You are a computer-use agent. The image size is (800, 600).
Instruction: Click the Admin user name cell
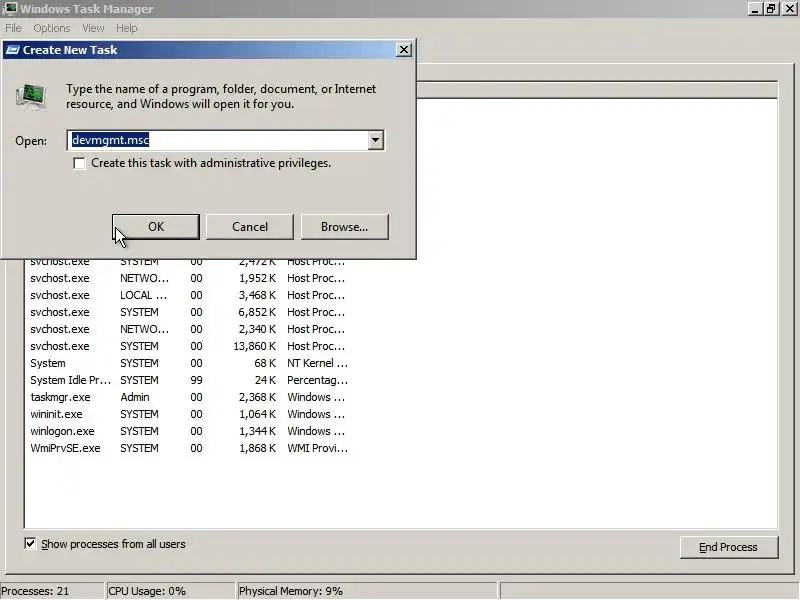[x=135, y=397]
